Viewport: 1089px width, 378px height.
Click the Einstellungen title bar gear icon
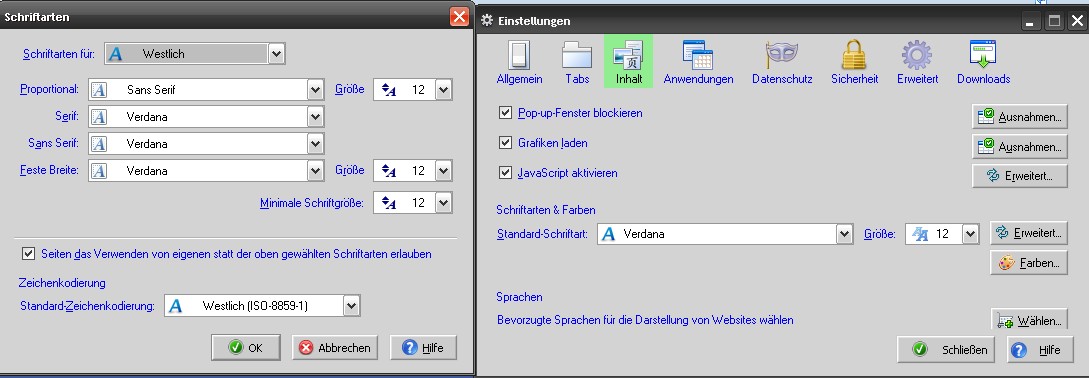(x=487, y=21)
